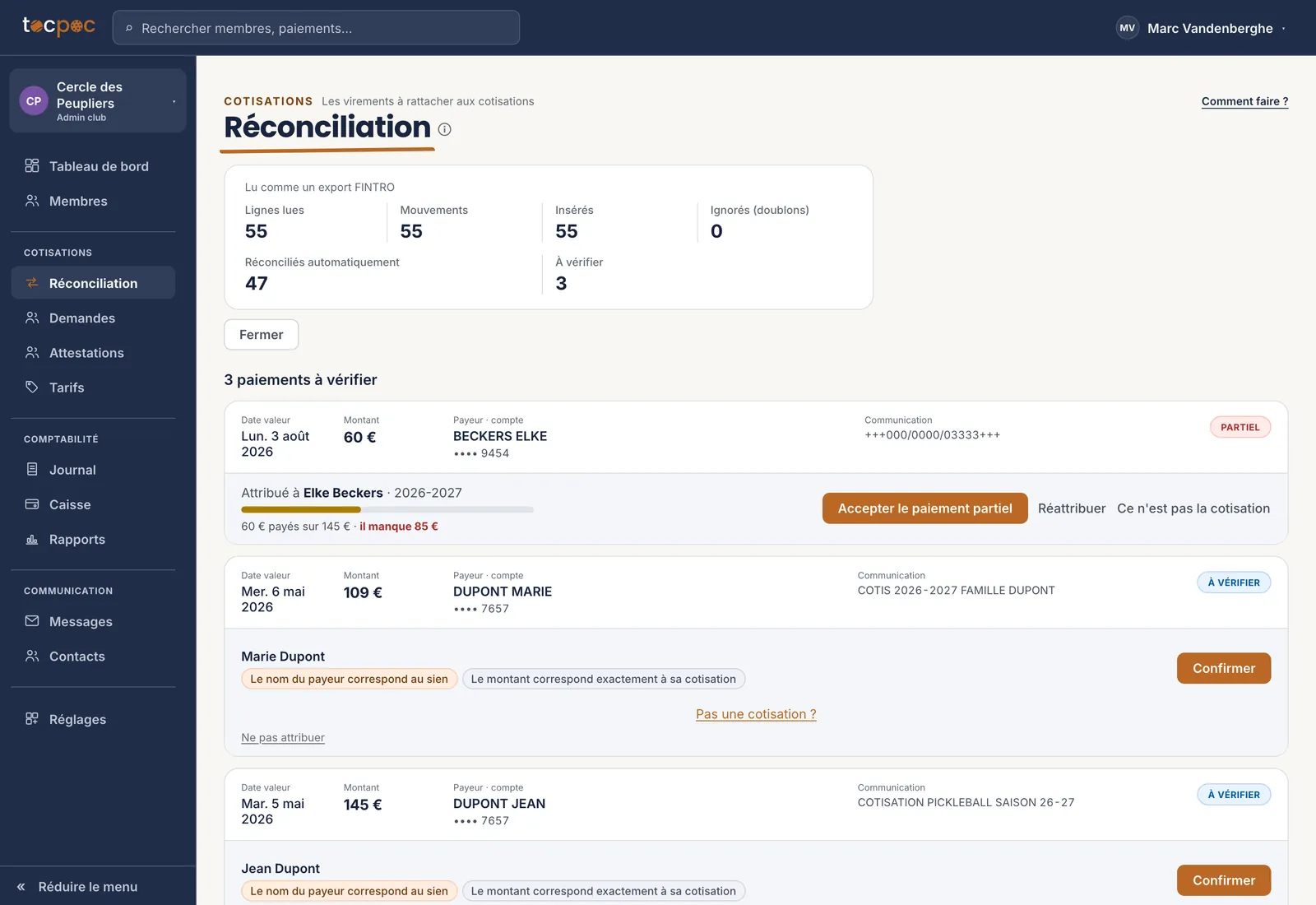Click the Pas une cotisation ? link
This screenshot has width=1316, height=905.
[x=756, y=714]
